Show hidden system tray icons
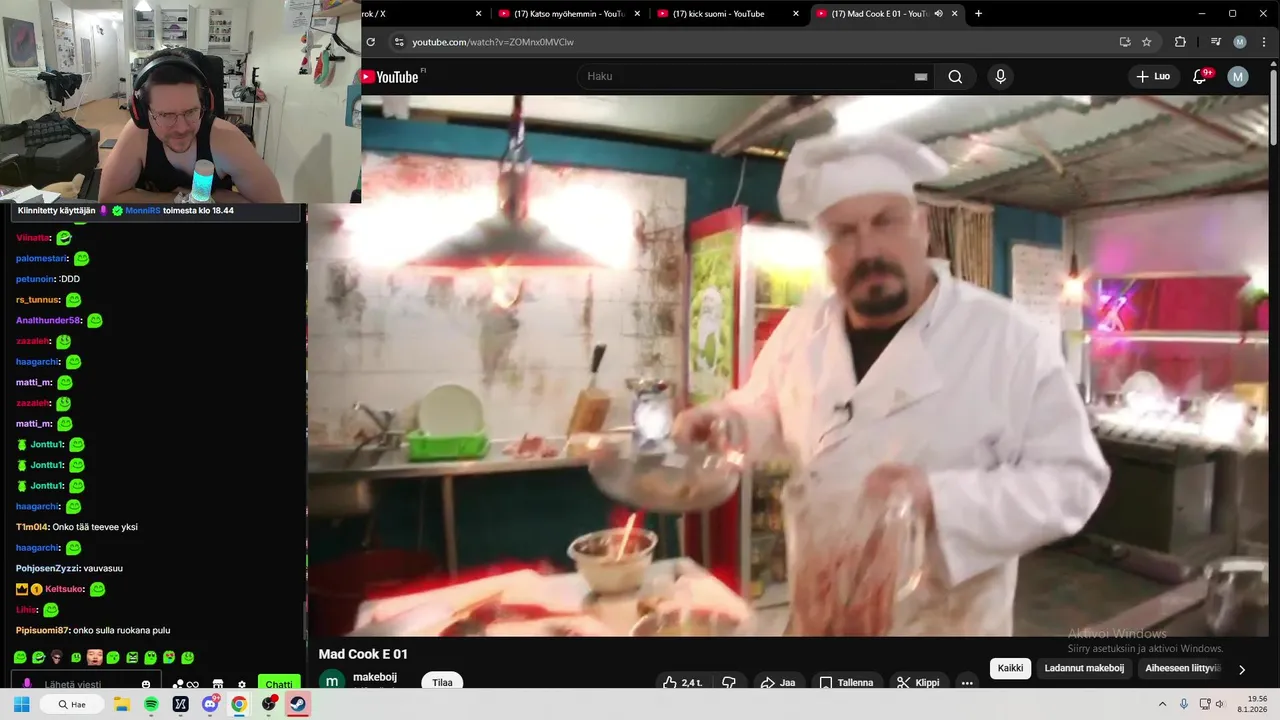Image resolution: width=1280 pixels, height=720 pixels. tap(1163, 704)
